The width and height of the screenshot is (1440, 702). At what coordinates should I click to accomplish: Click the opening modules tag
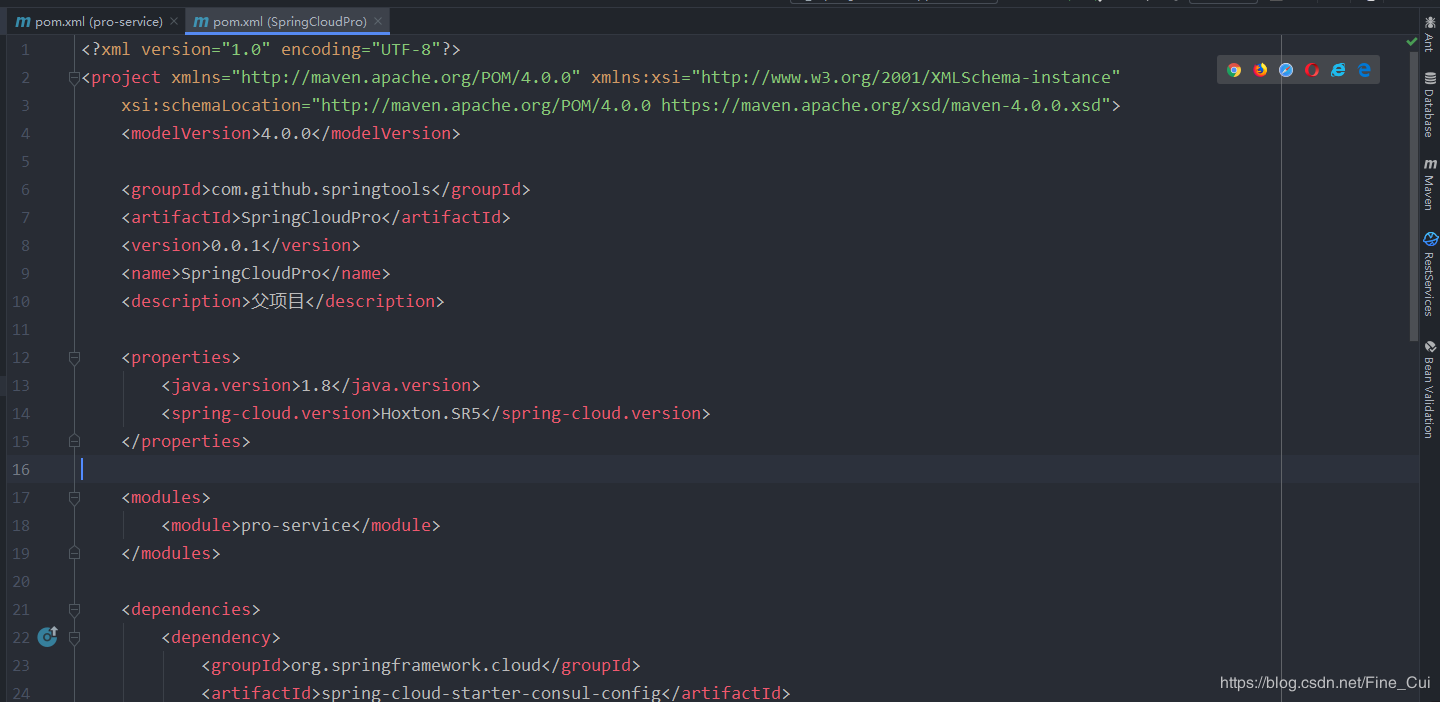[166, 497]
